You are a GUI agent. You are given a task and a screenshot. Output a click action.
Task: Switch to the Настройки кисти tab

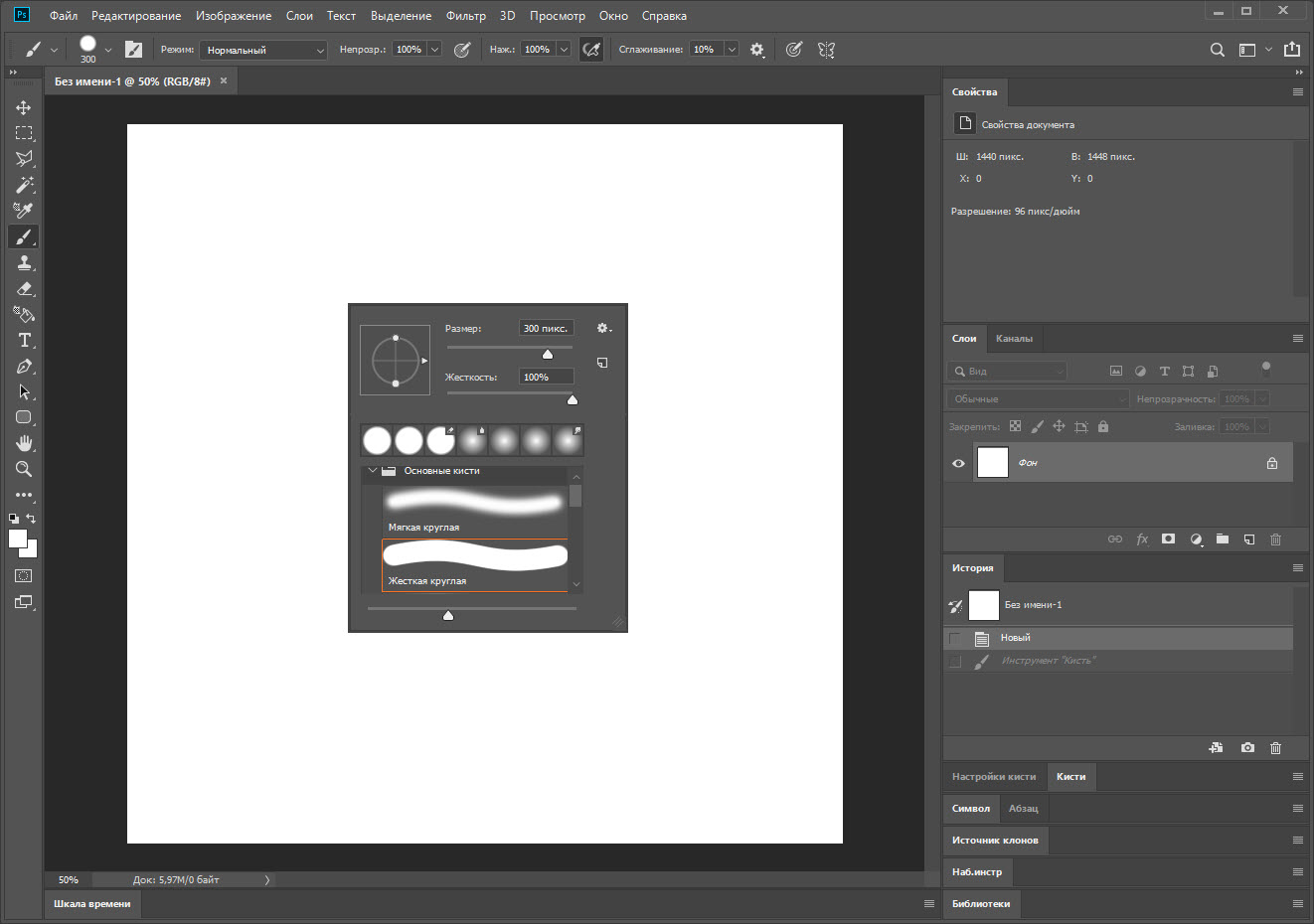[x=994, y=777]
